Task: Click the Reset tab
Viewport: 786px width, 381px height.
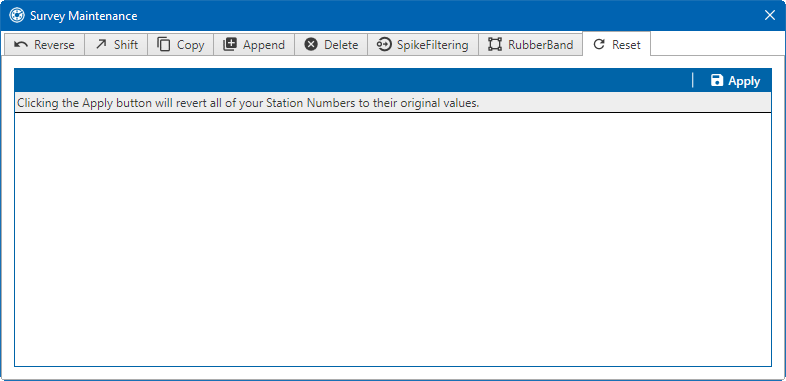Action: click(617, 44)
